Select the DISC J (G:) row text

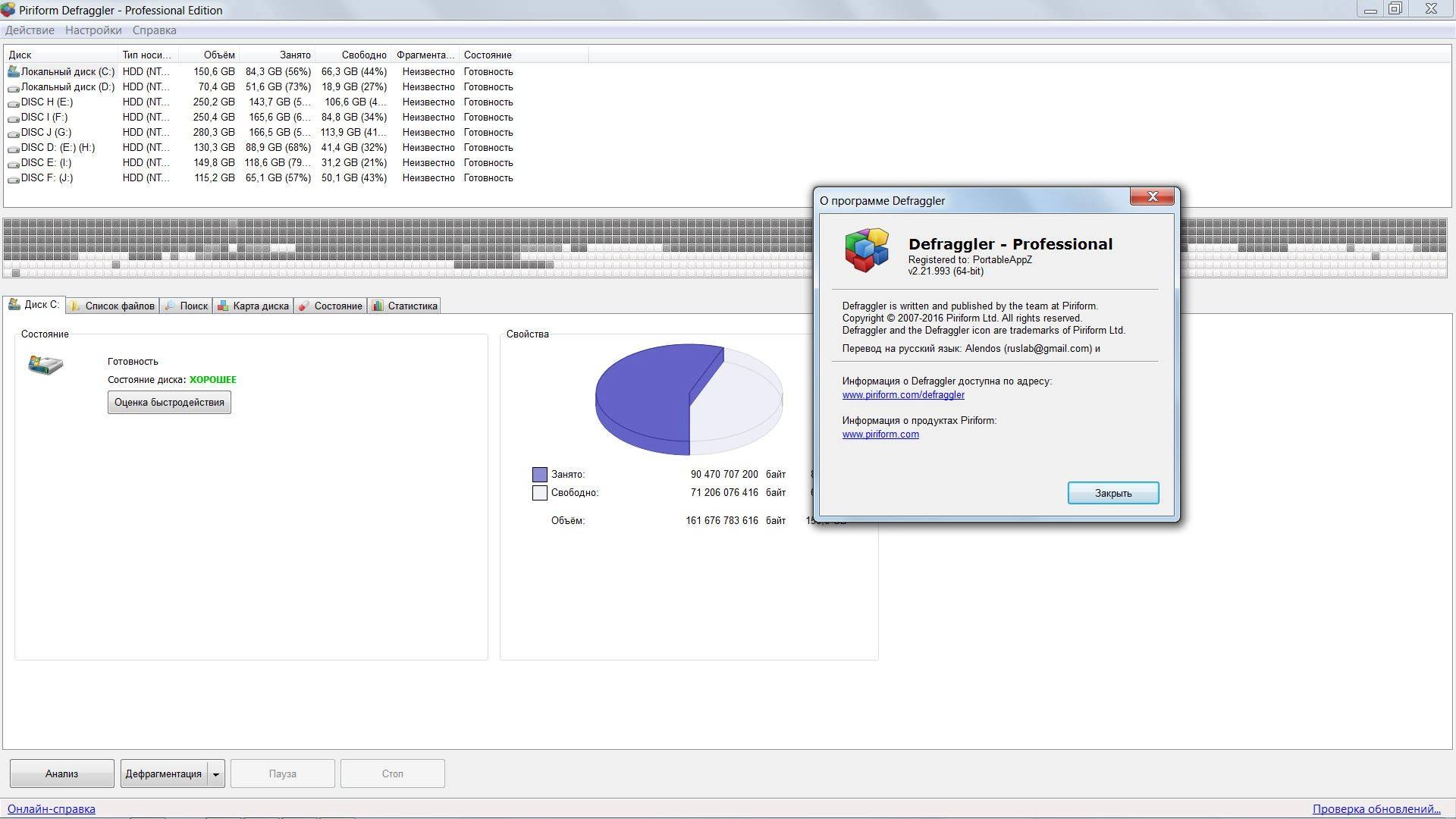(x=46, y=133)
